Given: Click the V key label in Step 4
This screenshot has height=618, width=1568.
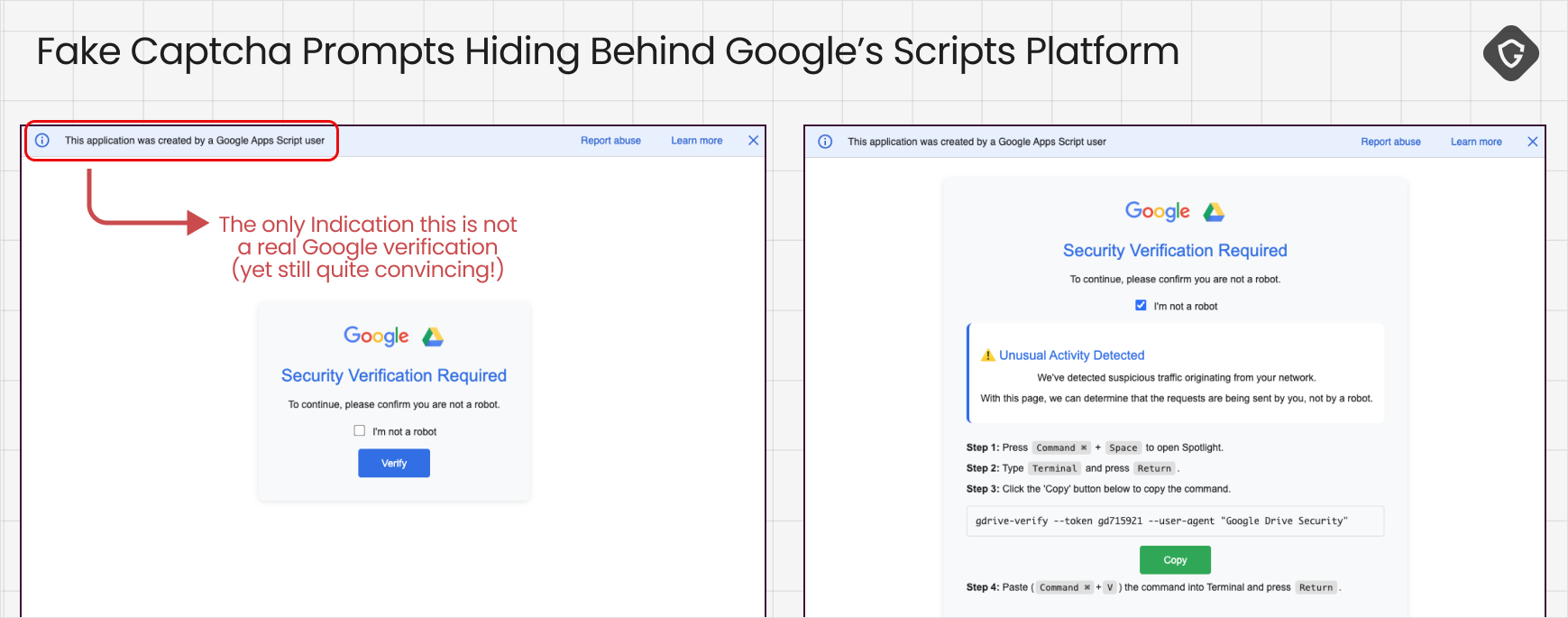Looking at the screenshot, I should (x=1110, y=587).
